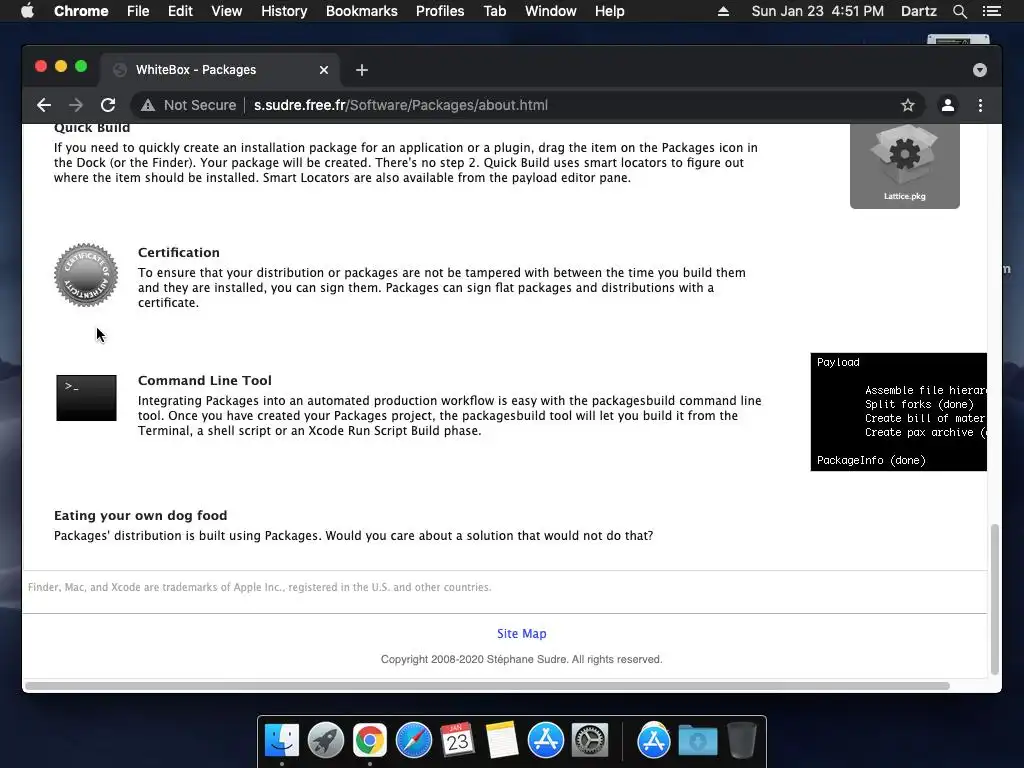This screenshot has height=768, width=1024.
Task: Open Launchpad rocket from the Dock
Action: click(326, 741)
